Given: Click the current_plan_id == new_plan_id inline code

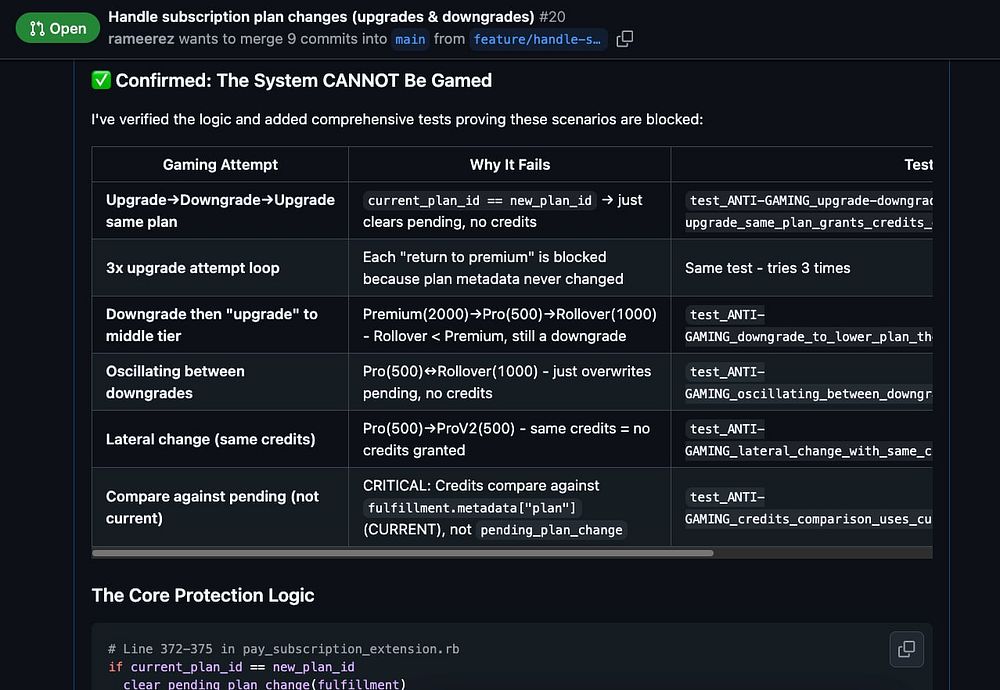Looking at the screenshot, I should point(480,200).
